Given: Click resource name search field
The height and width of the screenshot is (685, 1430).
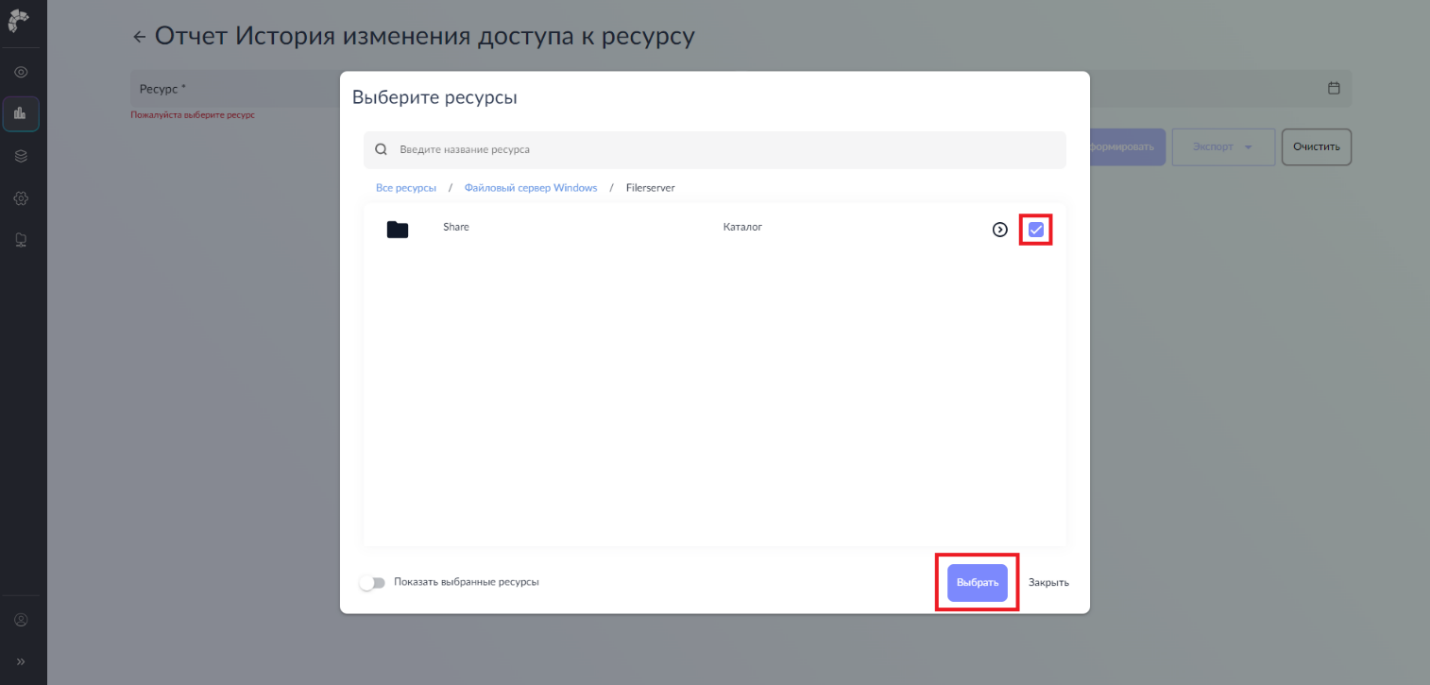Looking at the screenshot, I should pos(715,149).
